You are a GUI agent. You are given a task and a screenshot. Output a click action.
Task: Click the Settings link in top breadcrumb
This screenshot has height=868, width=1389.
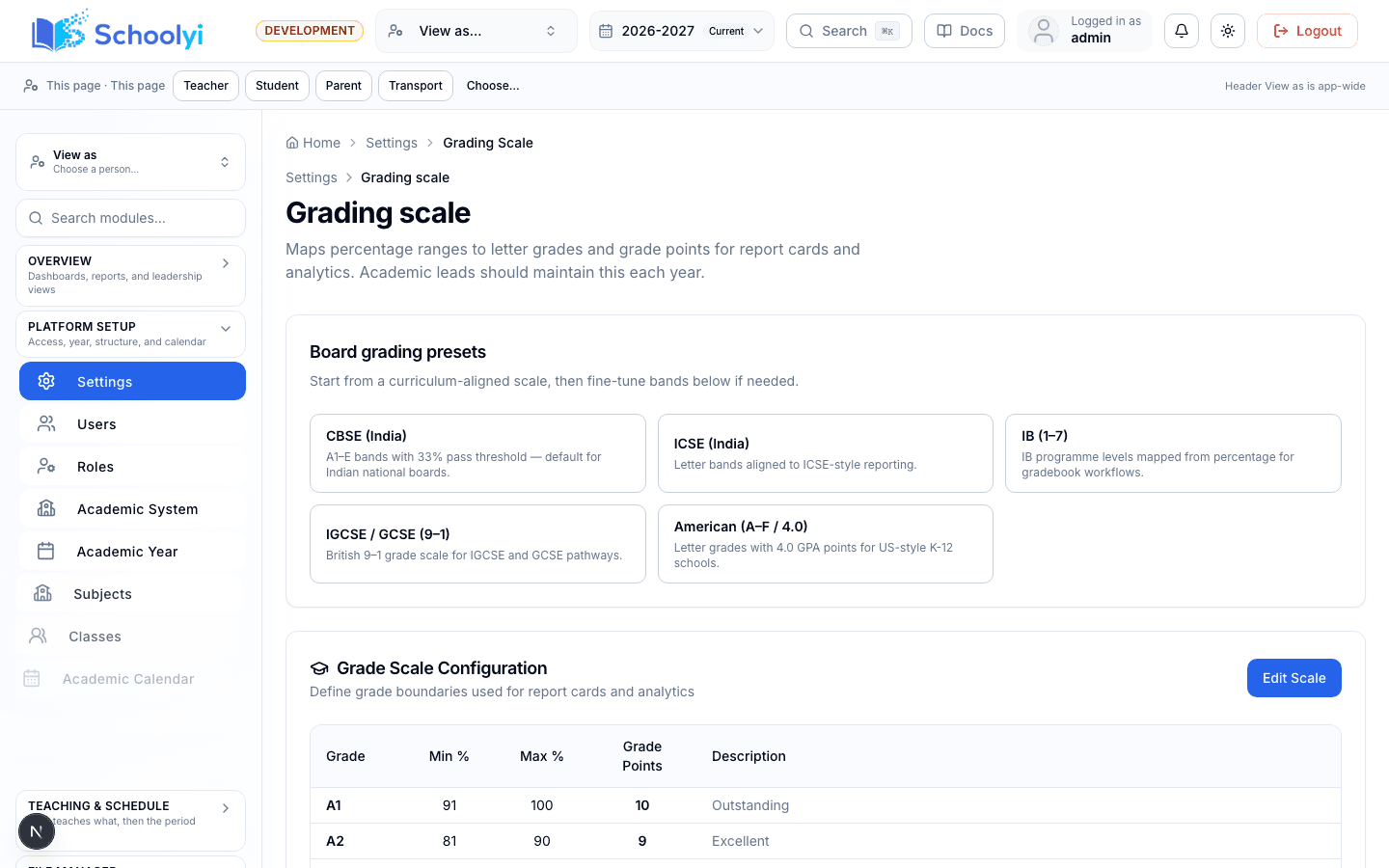pos(392,143)
